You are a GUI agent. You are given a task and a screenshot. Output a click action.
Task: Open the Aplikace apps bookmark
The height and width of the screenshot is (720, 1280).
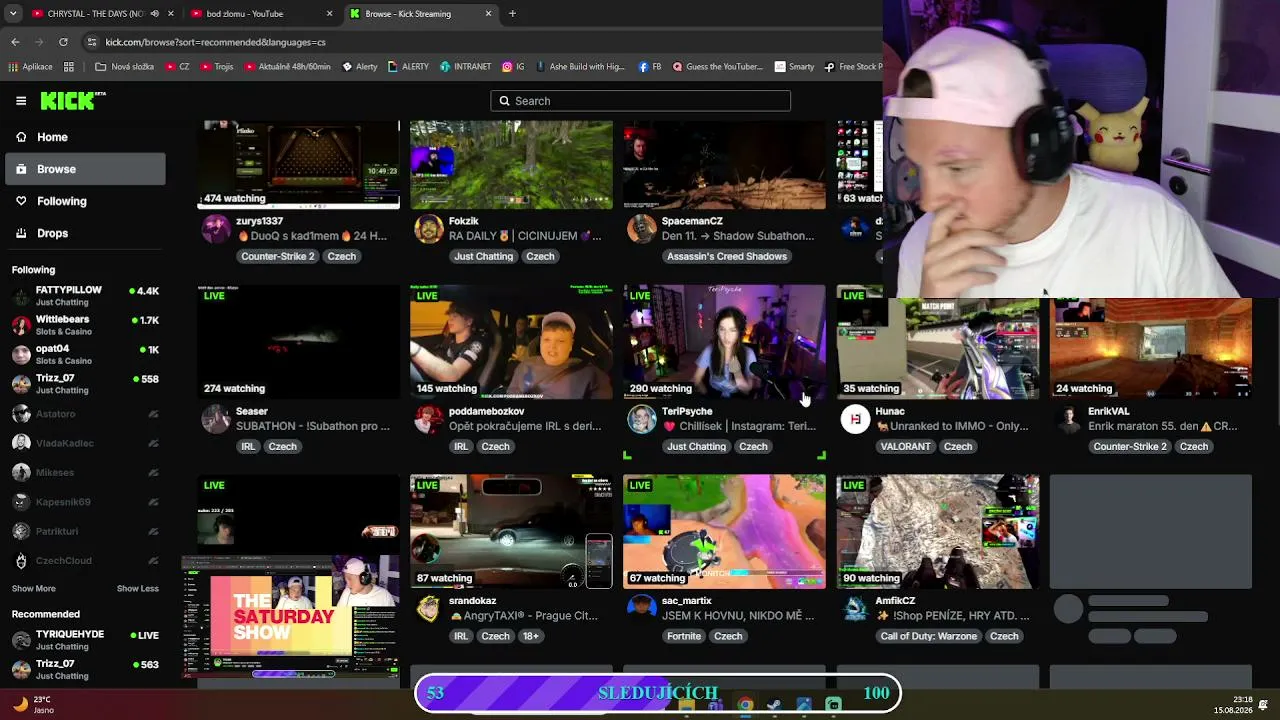[x=31, y=67]
